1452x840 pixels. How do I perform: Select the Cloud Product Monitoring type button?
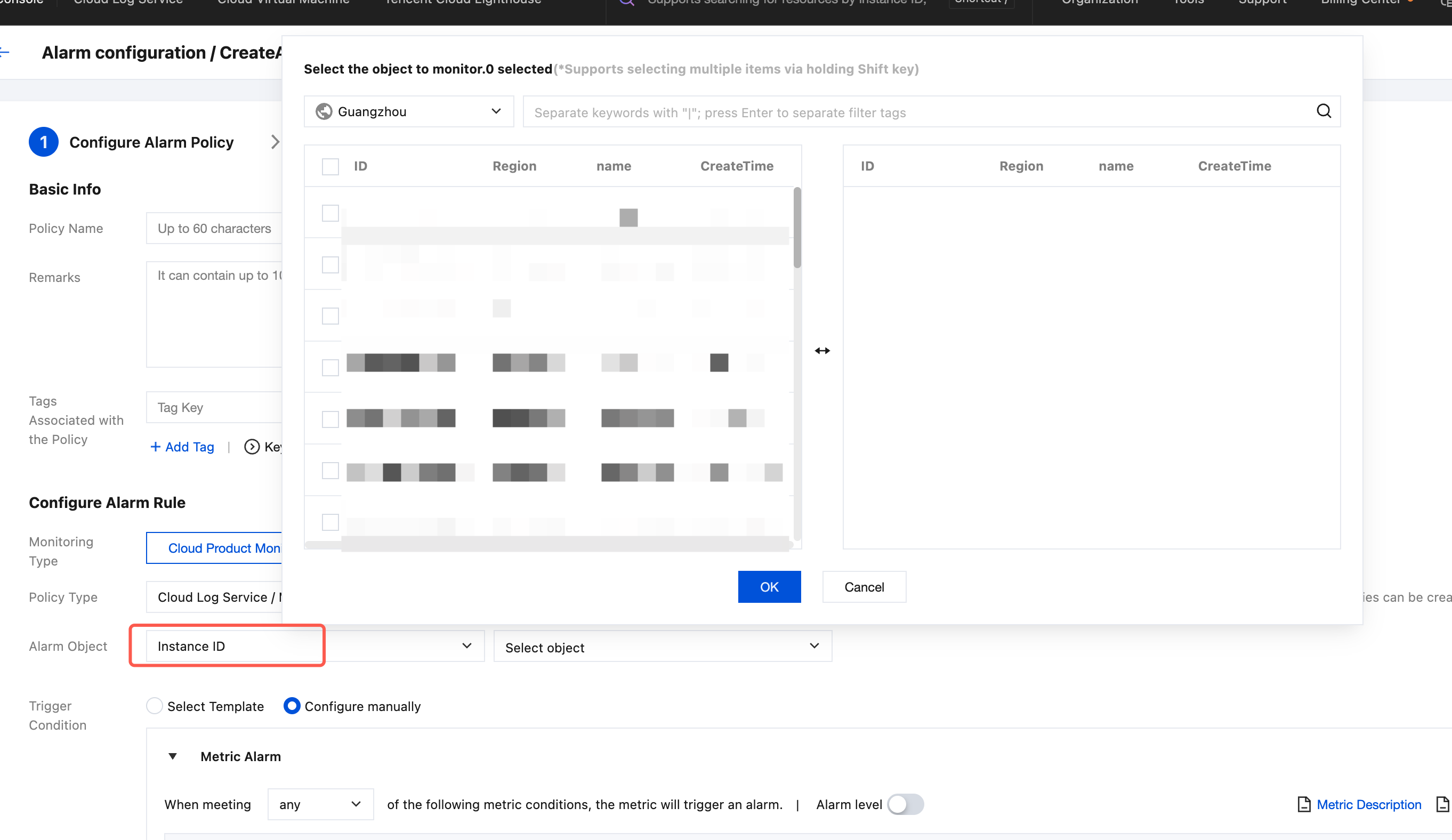point(214,548)
